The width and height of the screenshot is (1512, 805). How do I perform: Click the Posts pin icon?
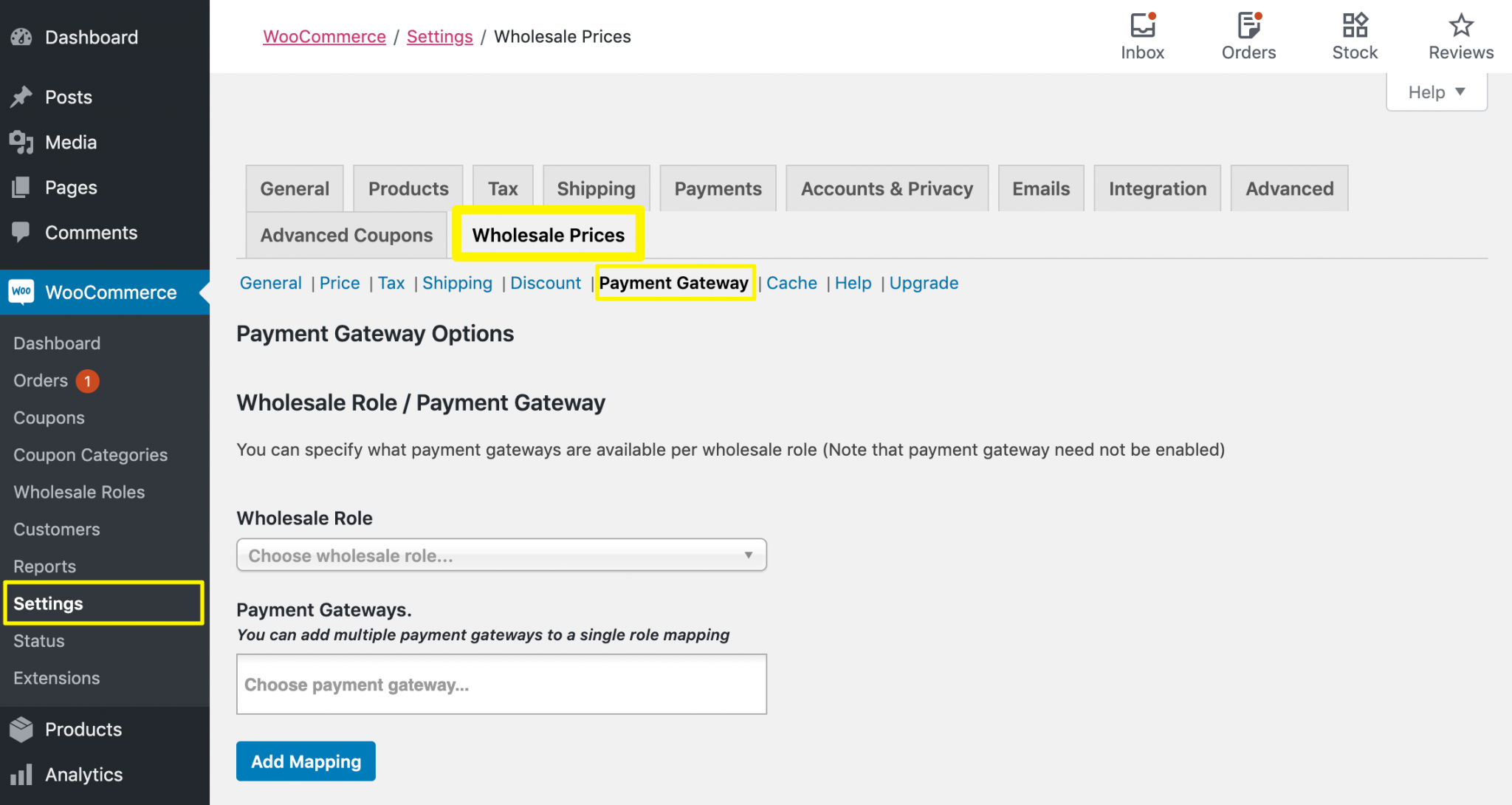(21, 97)
